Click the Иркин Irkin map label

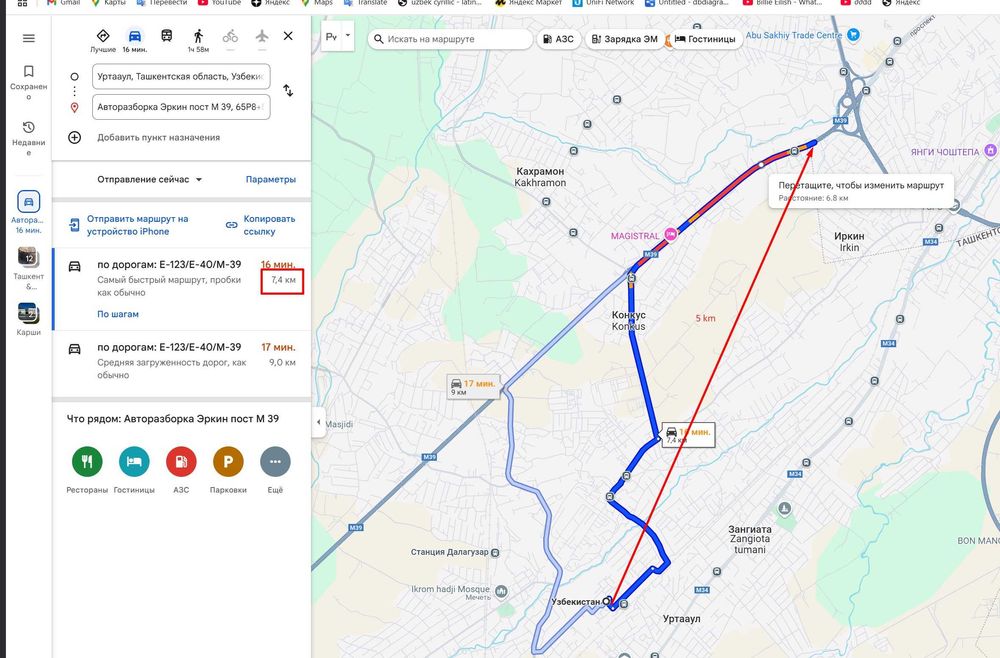[849, 242]
